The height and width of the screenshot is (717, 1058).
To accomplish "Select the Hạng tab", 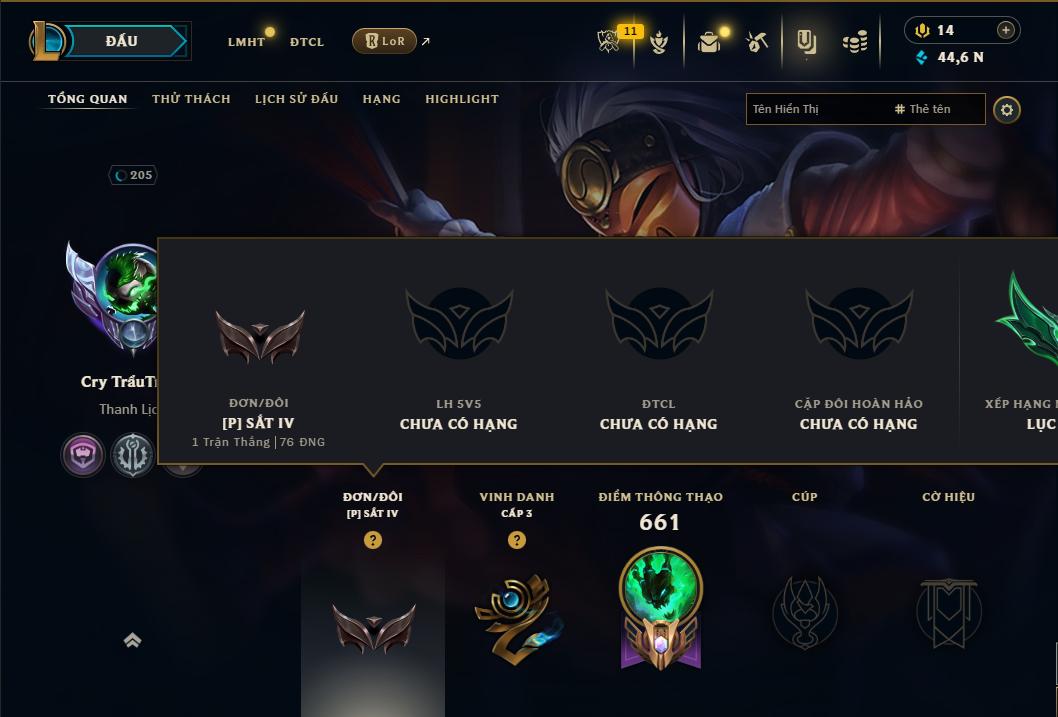I will (381, 99).
